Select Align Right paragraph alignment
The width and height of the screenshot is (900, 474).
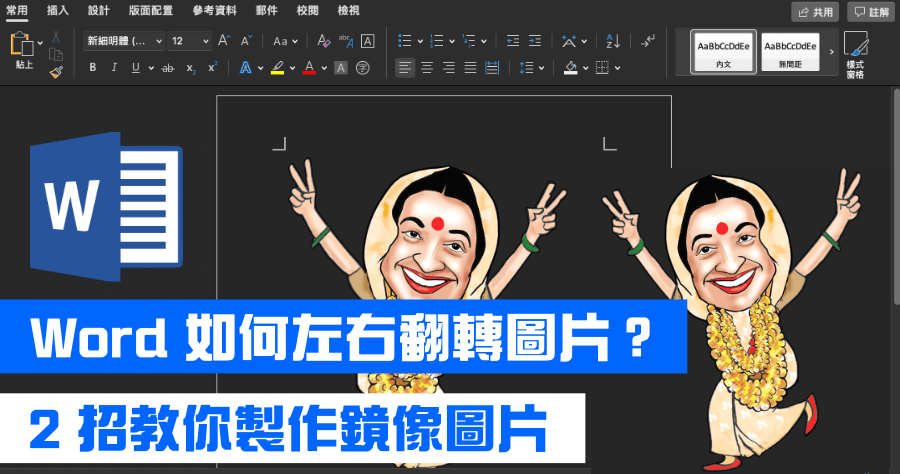click(448, 68)
